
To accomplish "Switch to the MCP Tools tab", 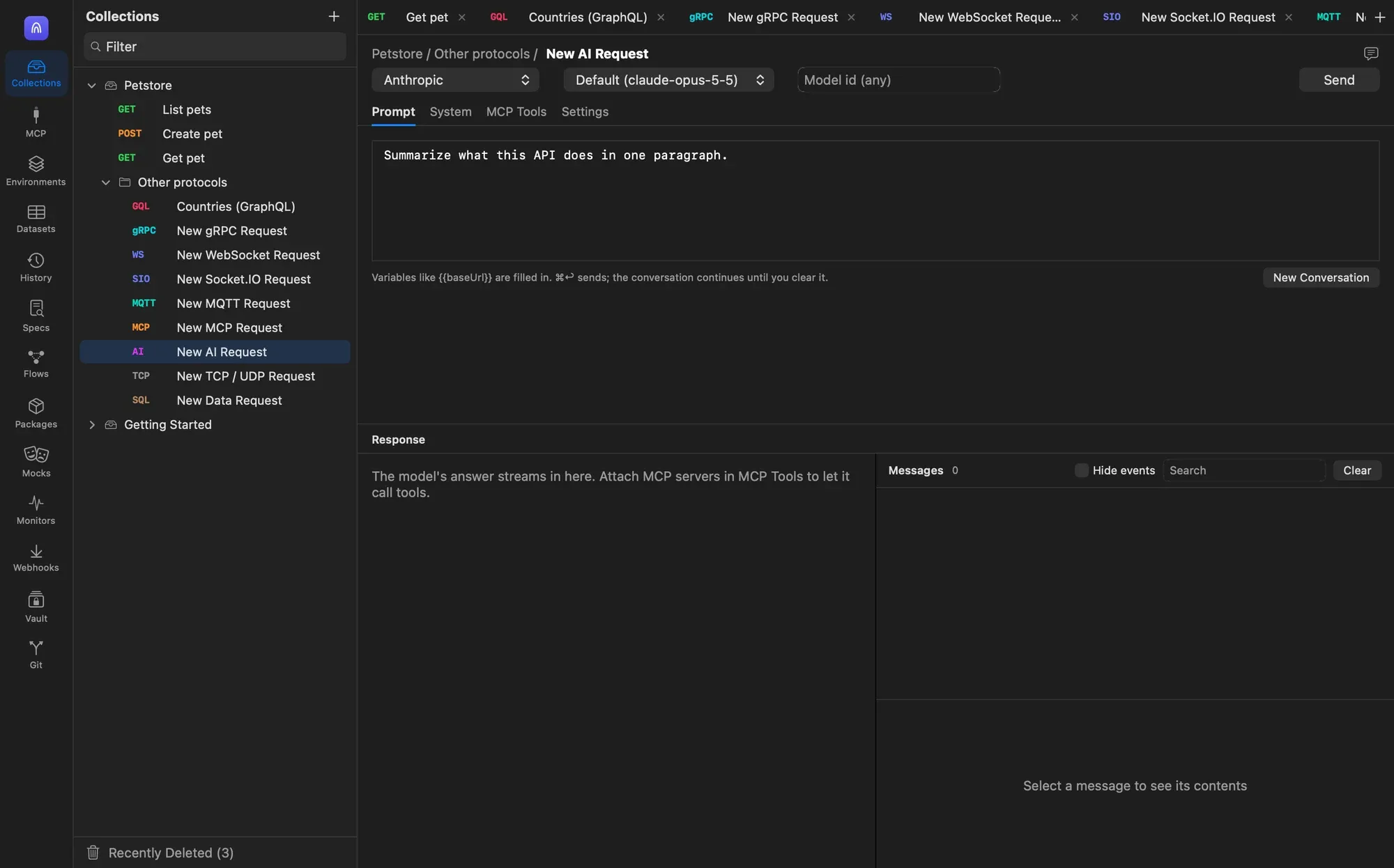I will click(516, 112).
